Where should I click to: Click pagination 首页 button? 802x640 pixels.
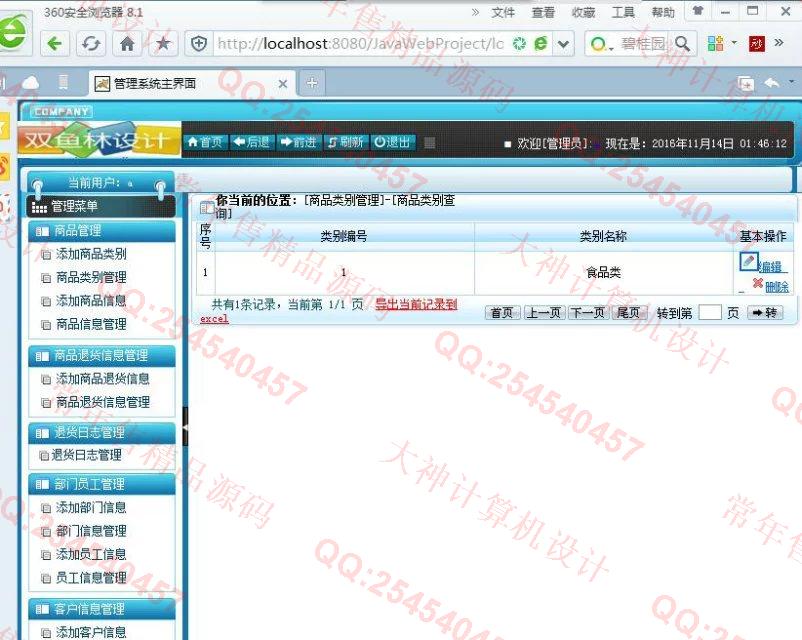[x=502, y=313]
